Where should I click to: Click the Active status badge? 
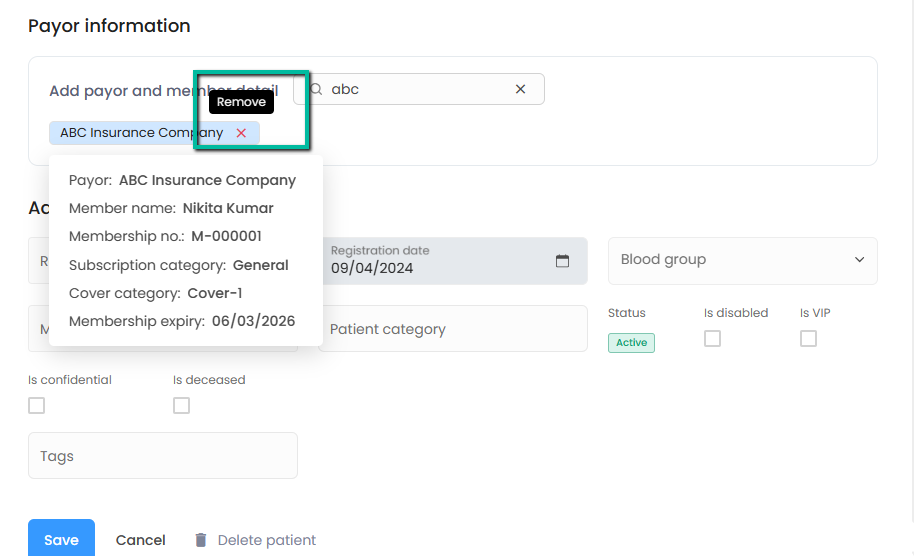(631, 342)
